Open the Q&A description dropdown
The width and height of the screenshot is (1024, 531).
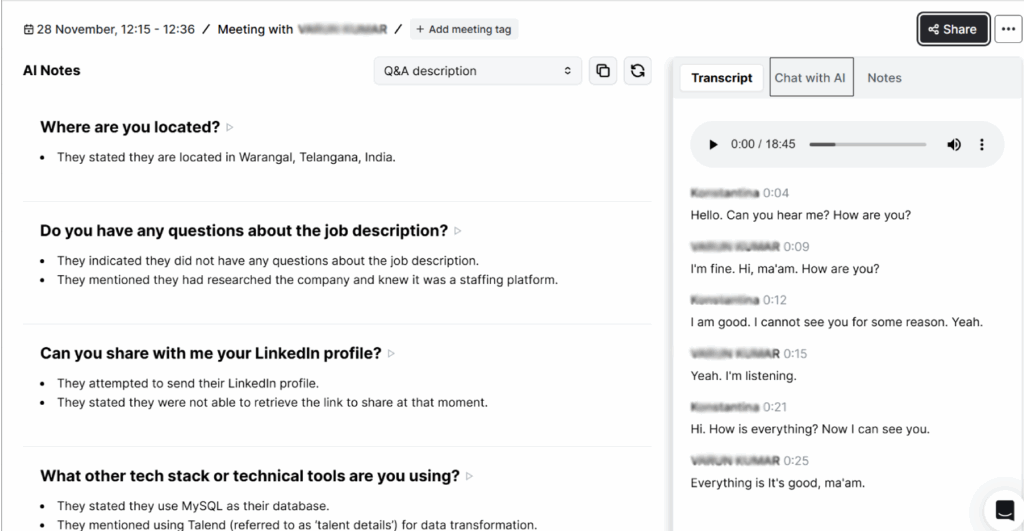click(x=477, y=71)
